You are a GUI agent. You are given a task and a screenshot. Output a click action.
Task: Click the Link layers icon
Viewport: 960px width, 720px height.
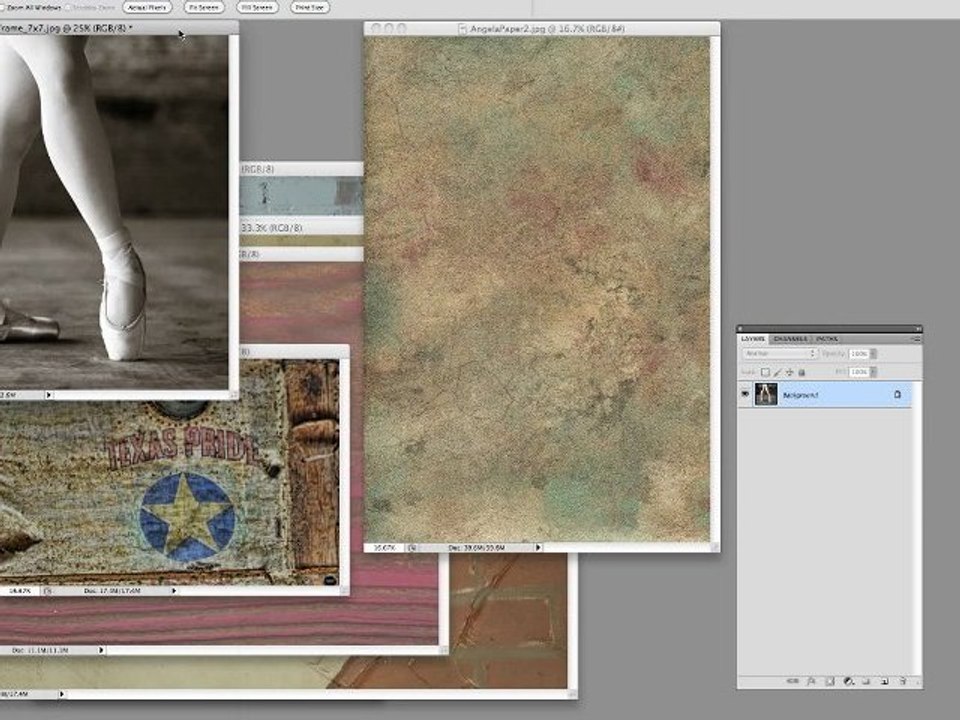(x=793, y=681)
